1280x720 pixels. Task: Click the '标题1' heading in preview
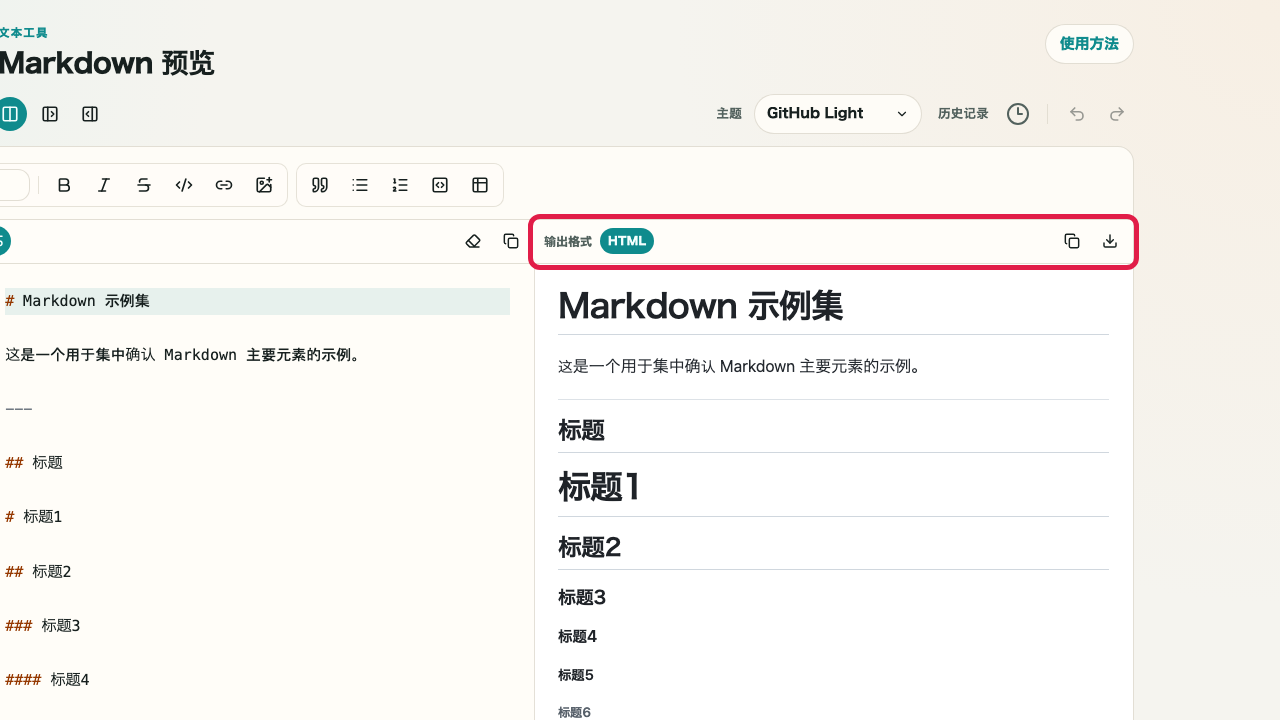[x=600, y=487]
